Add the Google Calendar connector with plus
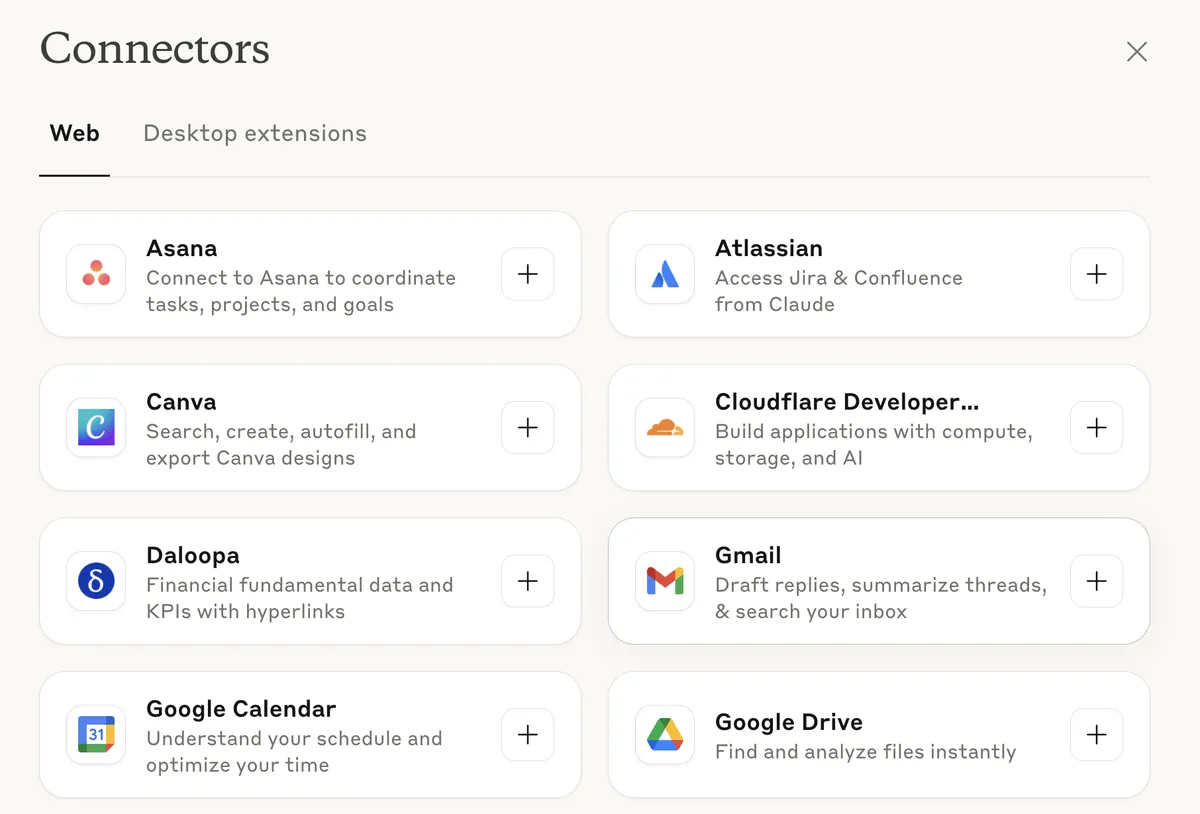Screen dimensions: 1200x814 coord(528,735)
